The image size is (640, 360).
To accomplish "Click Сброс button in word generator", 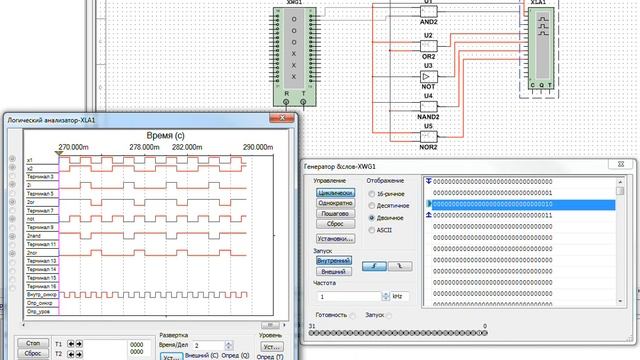I will (x=336, y=224).
